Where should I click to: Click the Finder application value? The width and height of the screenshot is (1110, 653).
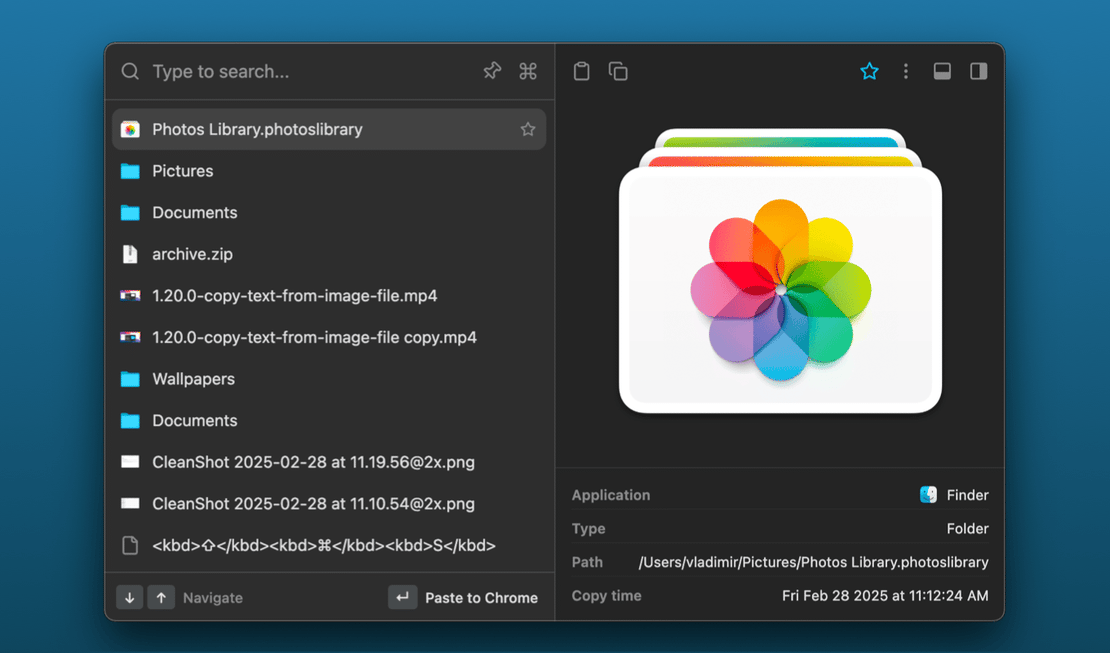coord(968,495)
